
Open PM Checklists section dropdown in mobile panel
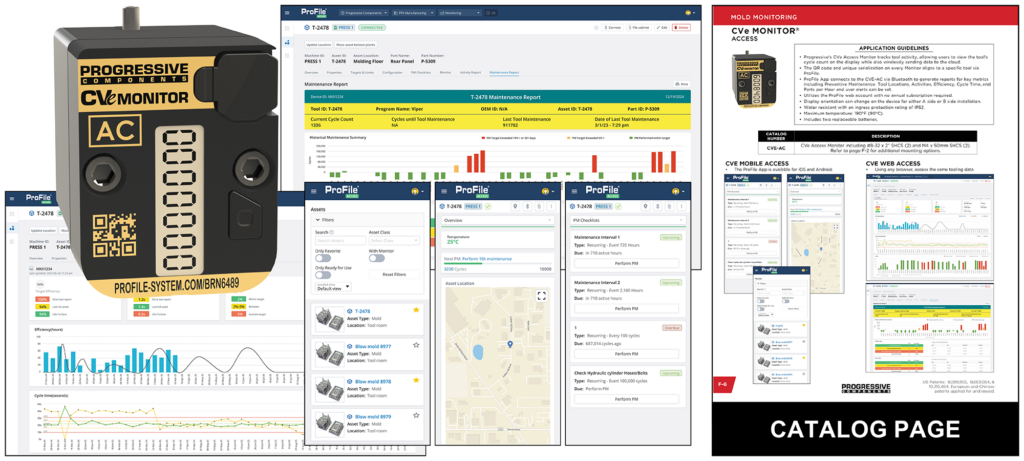(630, 221)
